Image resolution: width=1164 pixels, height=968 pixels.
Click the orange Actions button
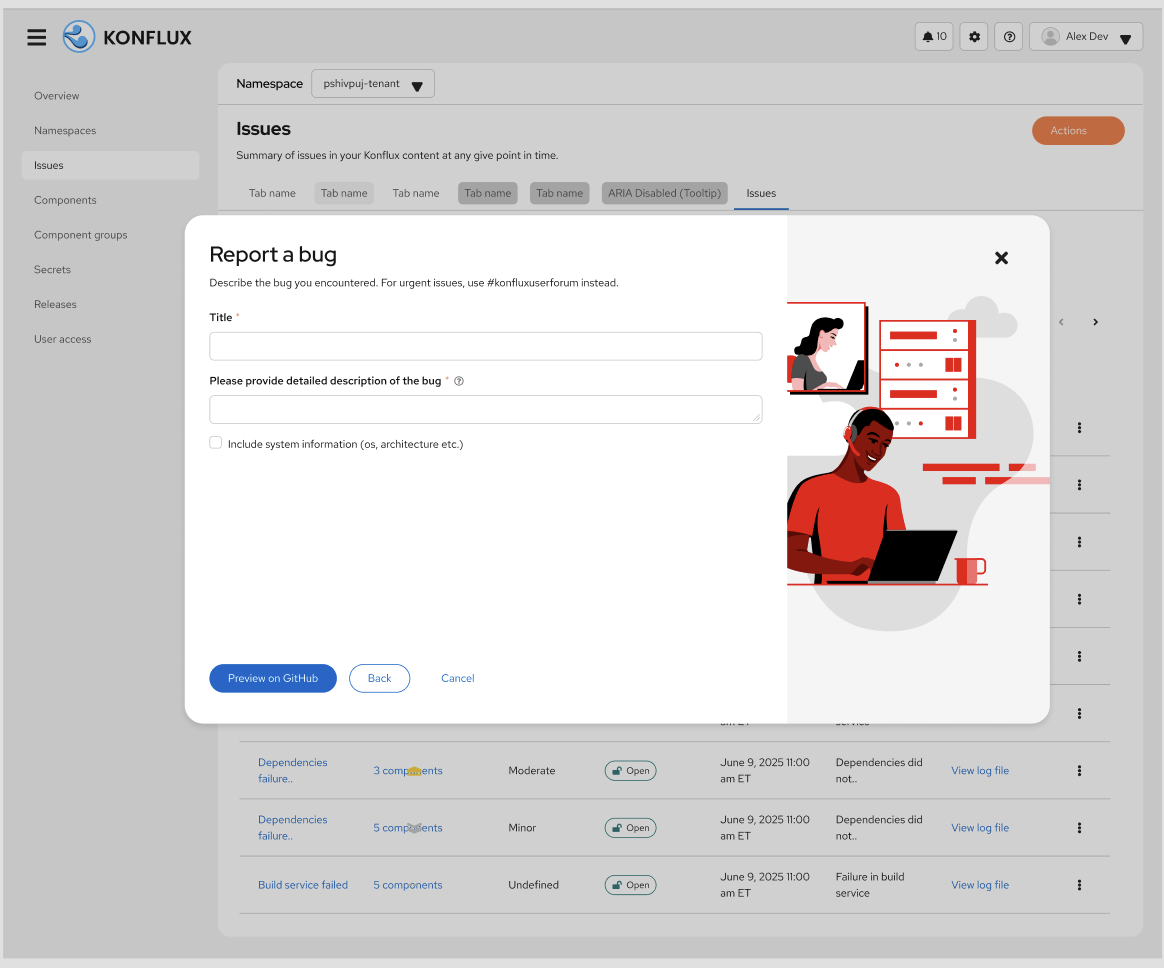(1078, 131)
